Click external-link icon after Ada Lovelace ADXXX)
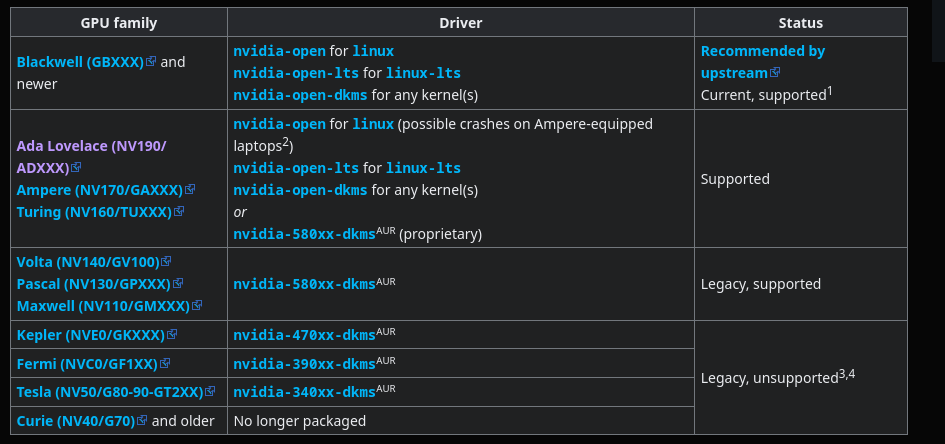The image size is (945, 444). coord(76,167)
